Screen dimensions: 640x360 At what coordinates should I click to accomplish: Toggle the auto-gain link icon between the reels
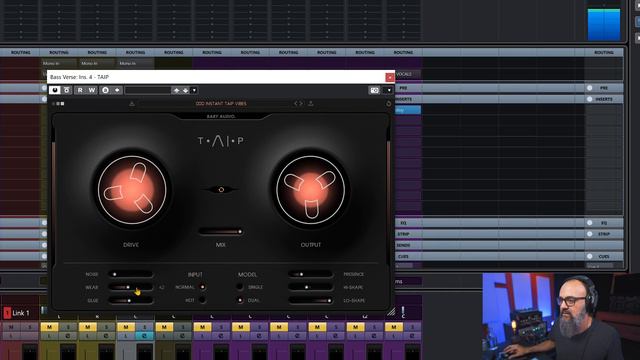click(221, 189)
